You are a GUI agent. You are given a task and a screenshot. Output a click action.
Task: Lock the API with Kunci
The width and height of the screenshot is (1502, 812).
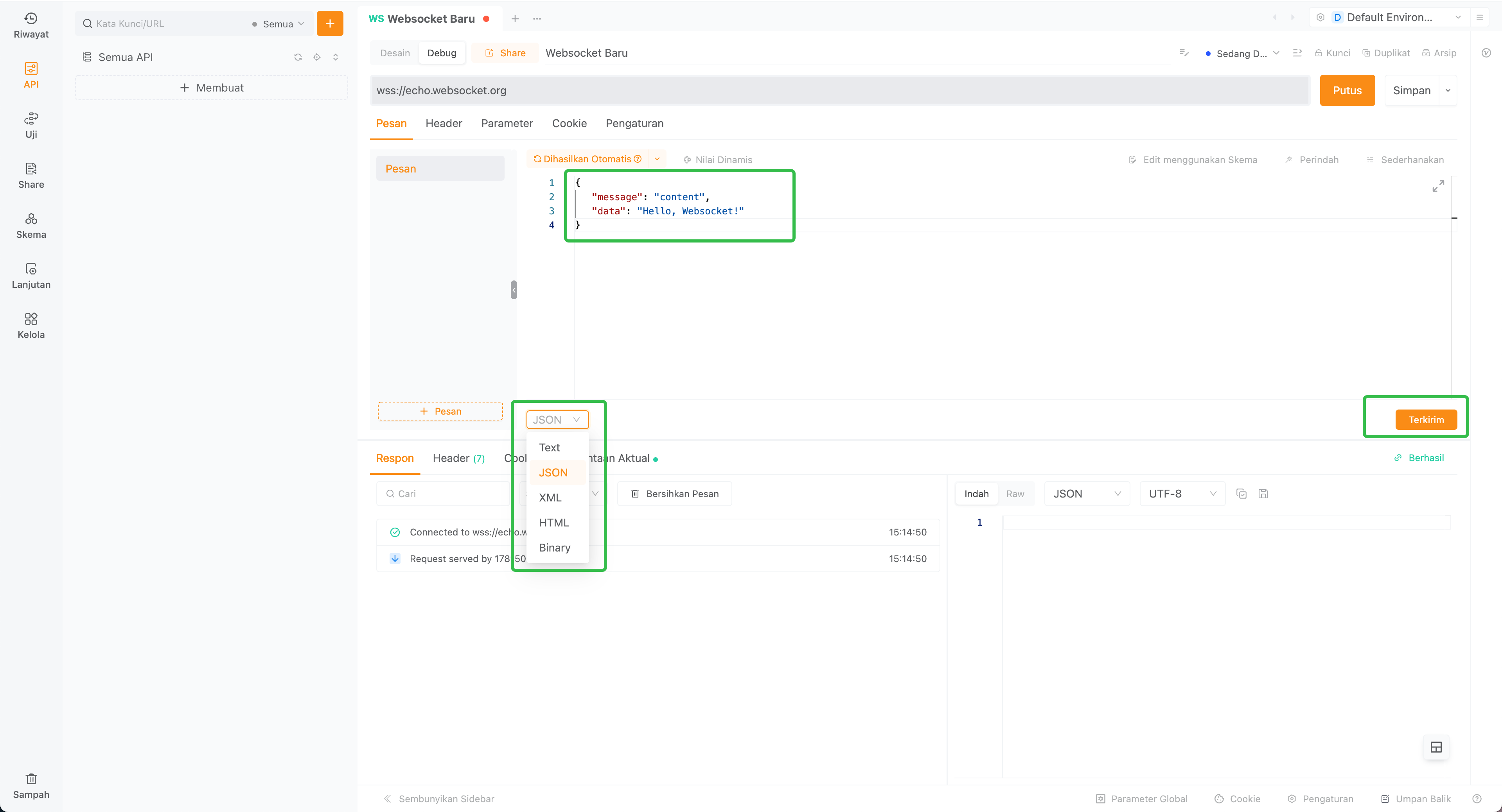[x=1333, y=53]
